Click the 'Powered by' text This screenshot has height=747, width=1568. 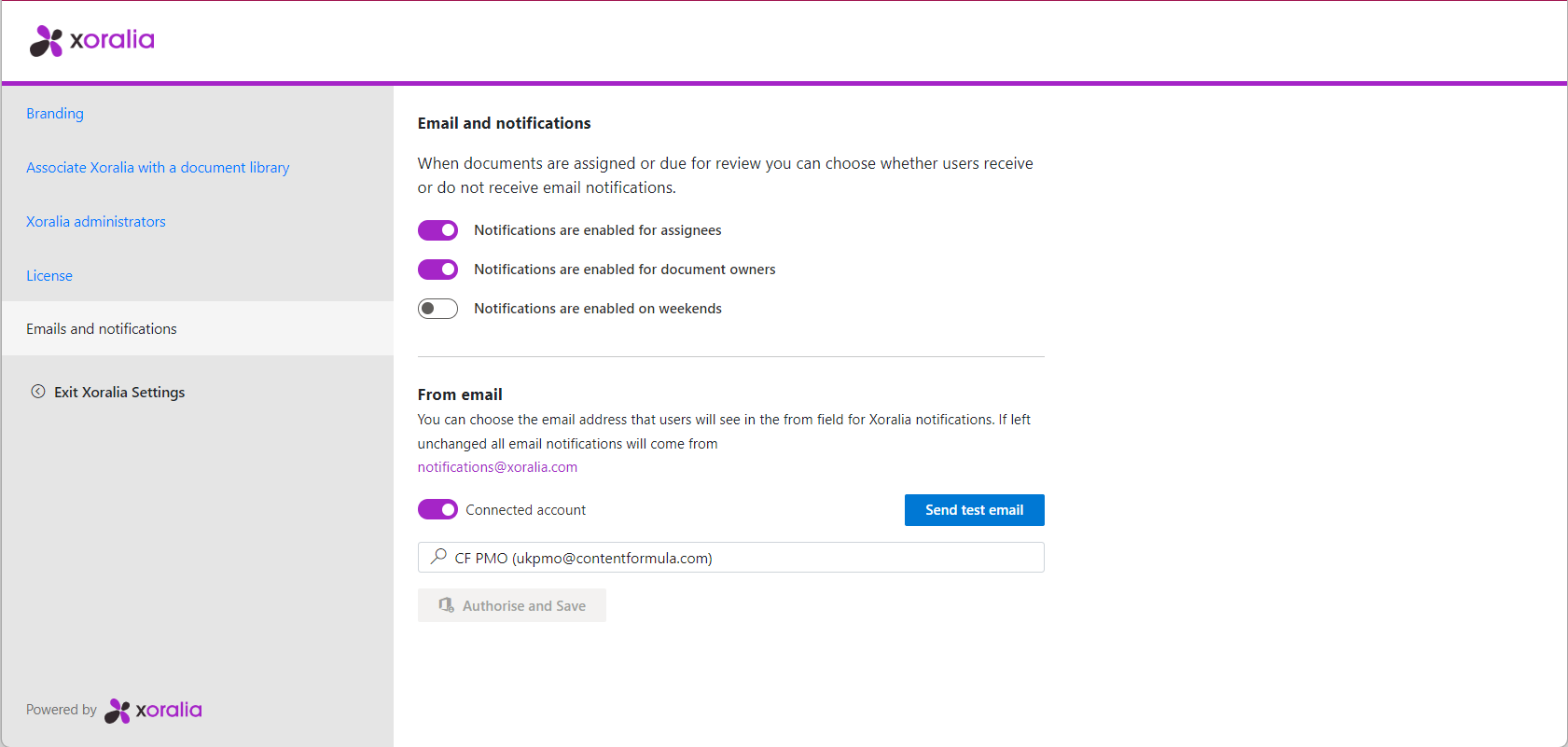click(x=62, y=710)
